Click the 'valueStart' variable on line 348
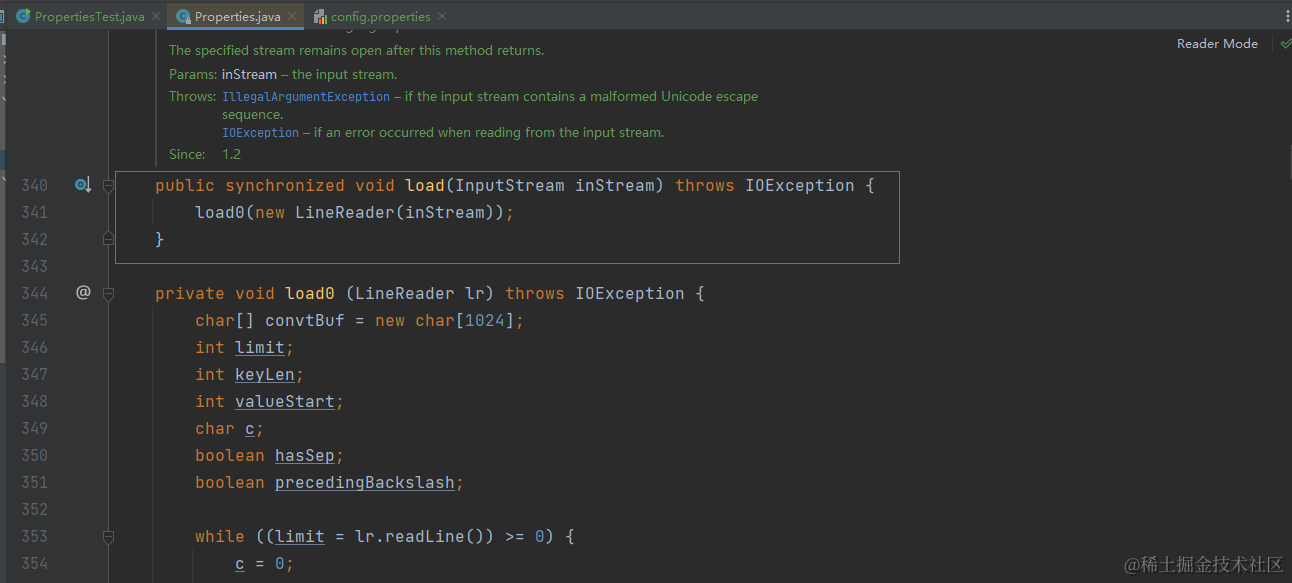This screenshot has width=1292, height=583. 285,401
